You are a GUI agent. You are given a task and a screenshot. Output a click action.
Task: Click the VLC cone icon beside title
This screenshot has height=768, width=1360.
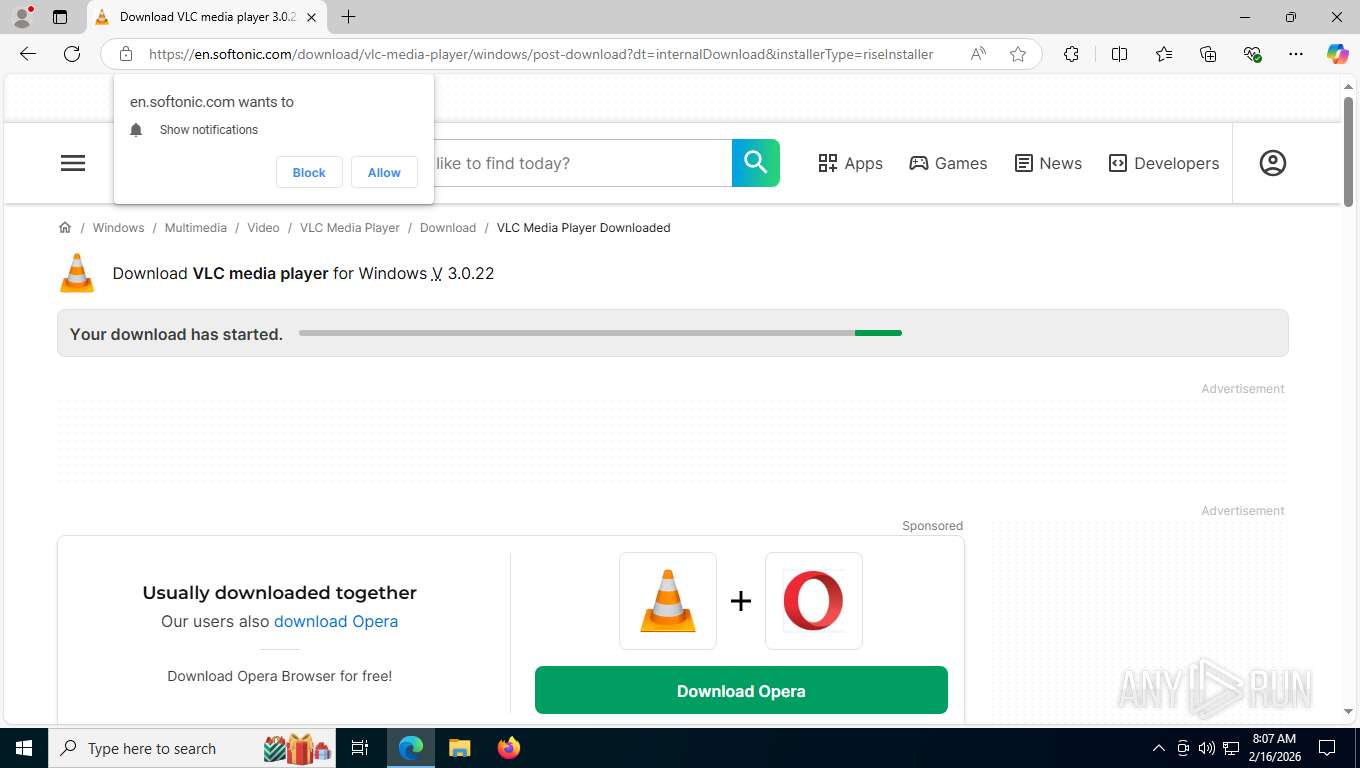coord(77,273)
